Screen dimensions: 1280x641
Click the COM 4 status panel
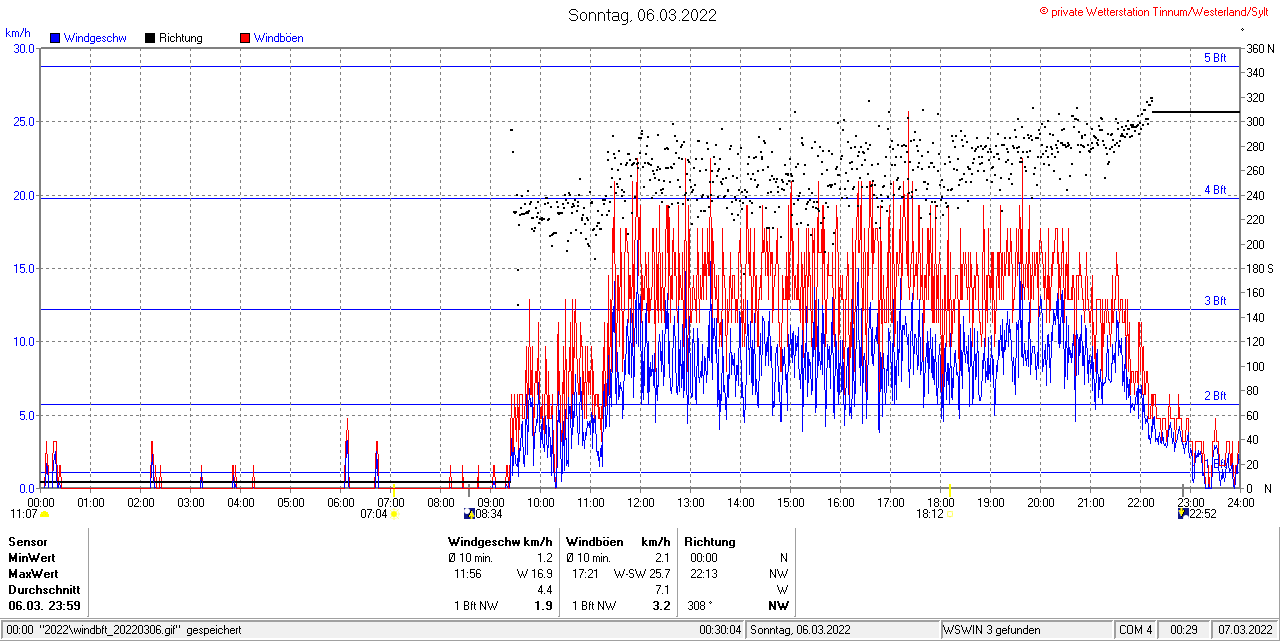click(1136, 630)
